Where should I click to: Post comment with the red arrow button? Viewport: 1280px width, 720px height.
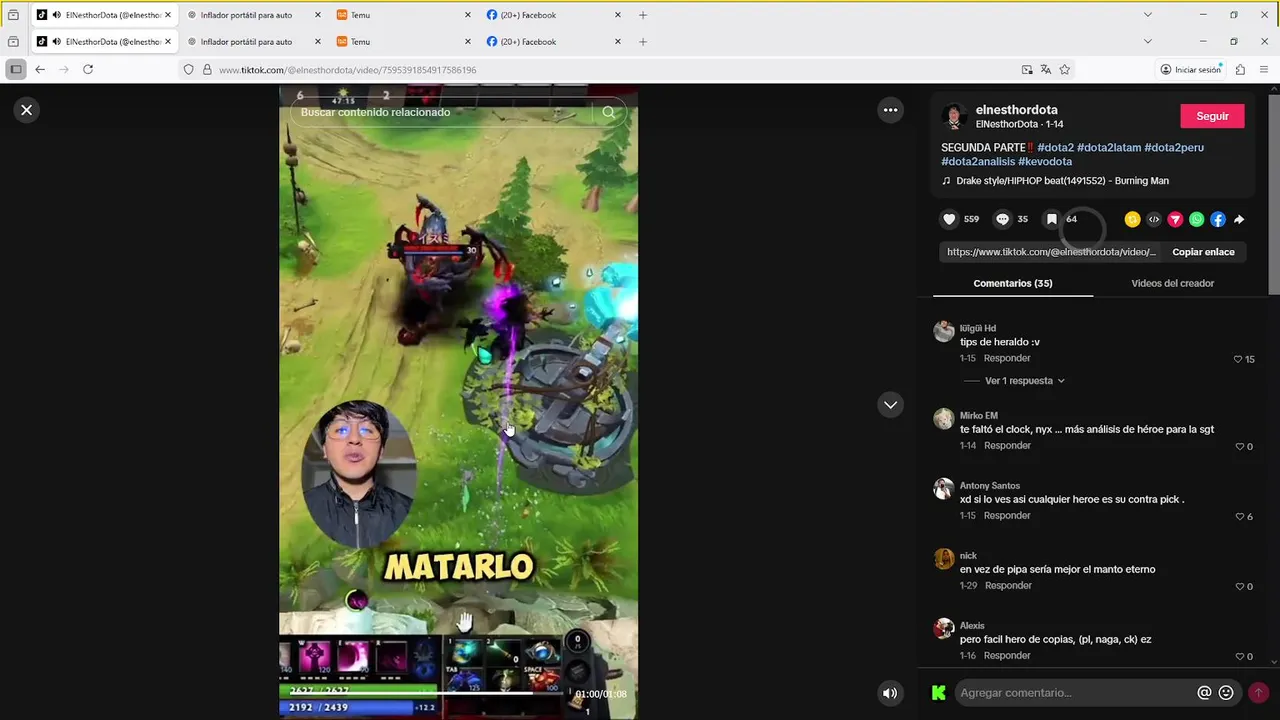(1258, 692)
